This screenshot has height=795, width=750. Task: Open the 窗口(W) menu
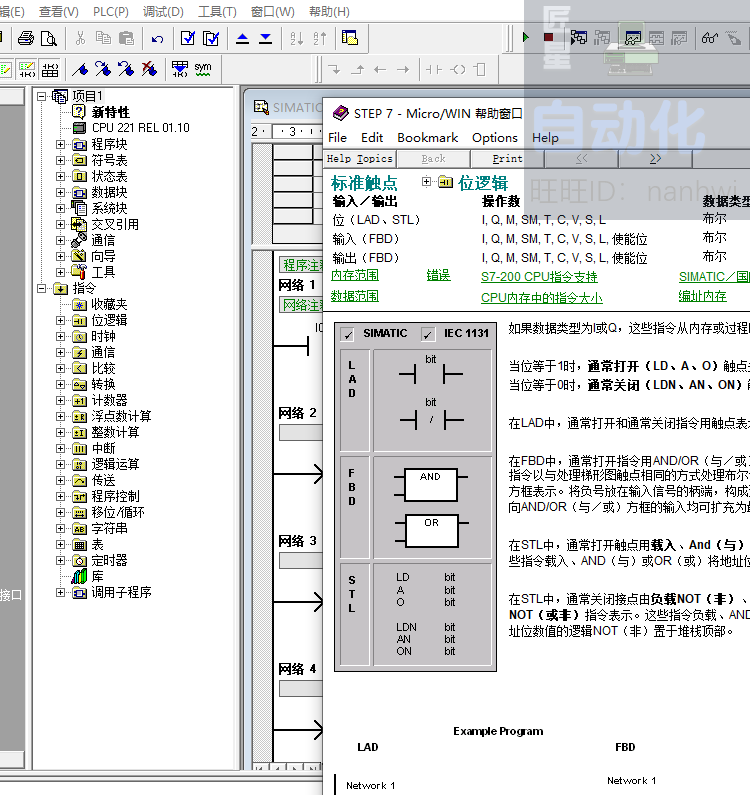(x=273, y=11)
